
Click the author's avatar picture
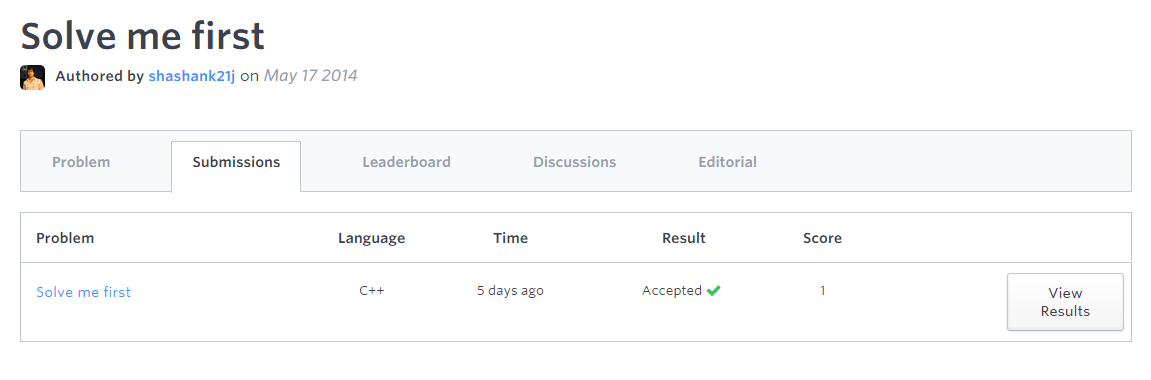coord(32,77)
